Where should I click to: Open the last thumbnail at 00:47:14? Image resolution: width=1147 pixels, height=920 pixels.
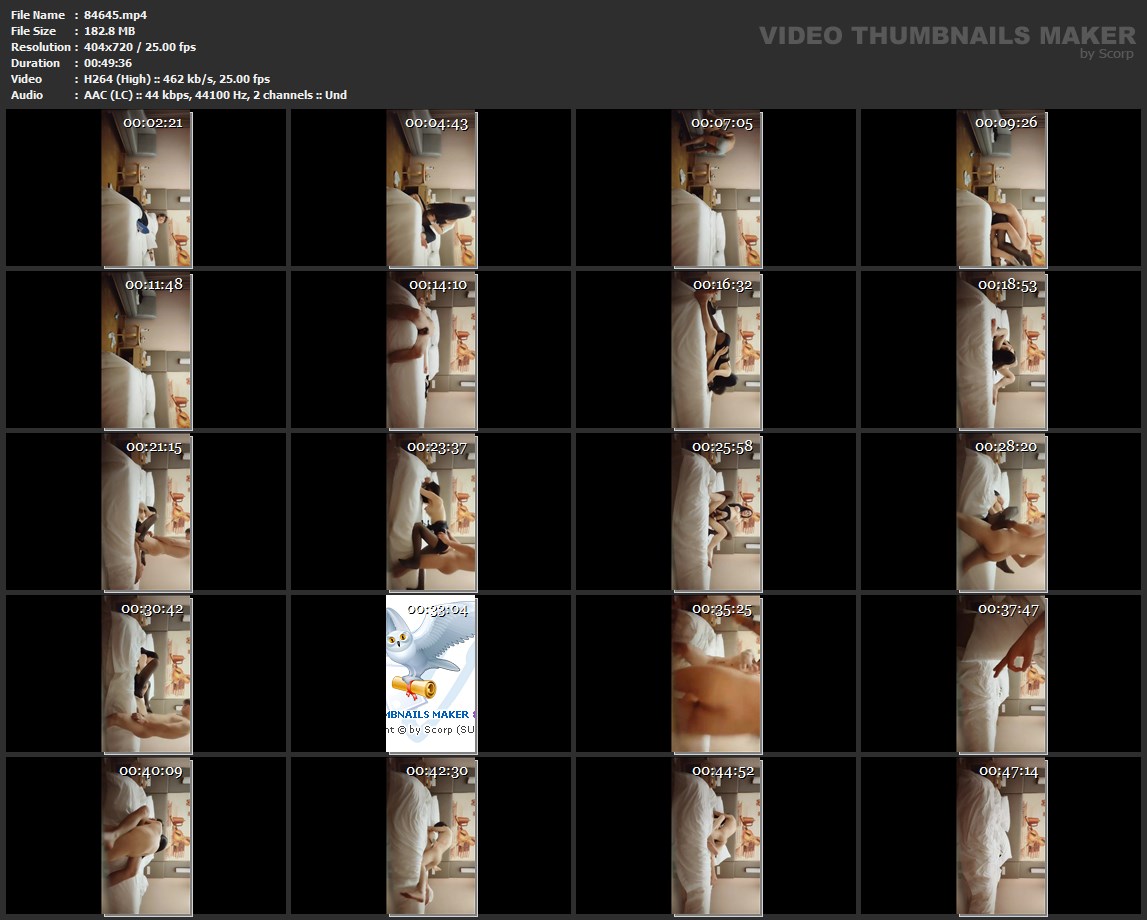click(1001, 836)
